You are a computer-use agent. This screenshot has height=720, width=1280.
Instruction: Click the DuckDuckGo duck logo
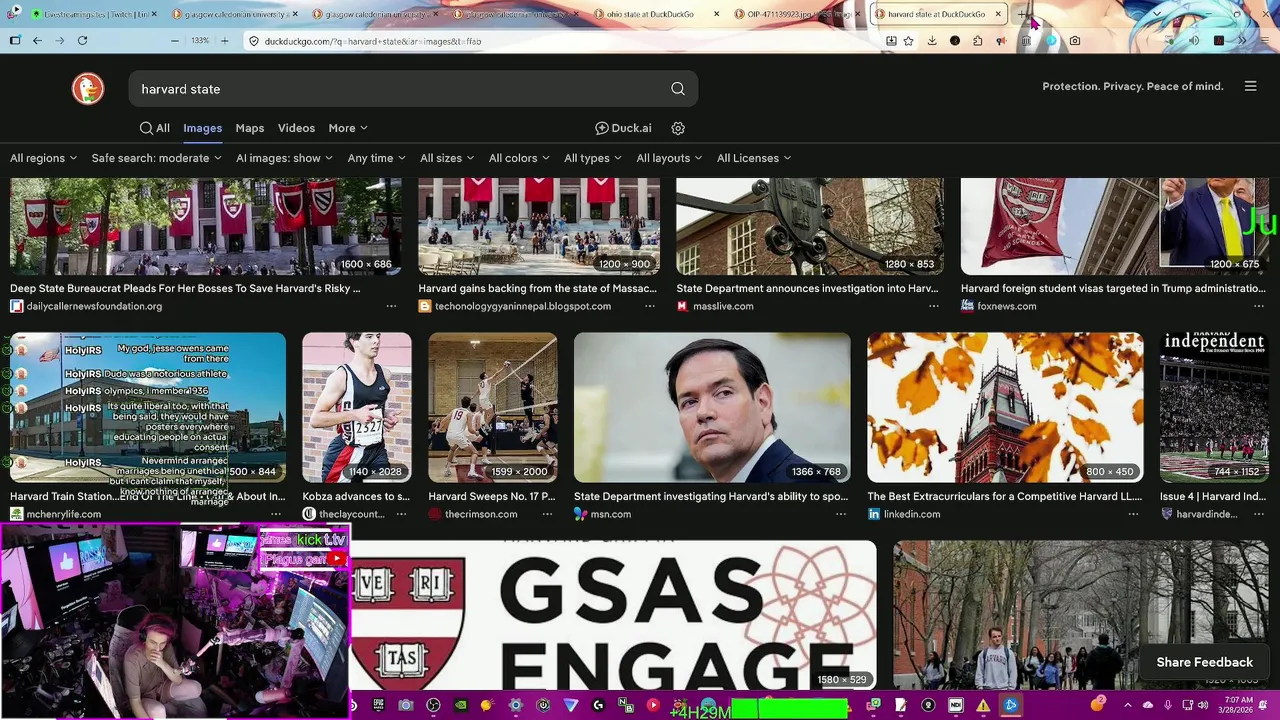(88, 89)
